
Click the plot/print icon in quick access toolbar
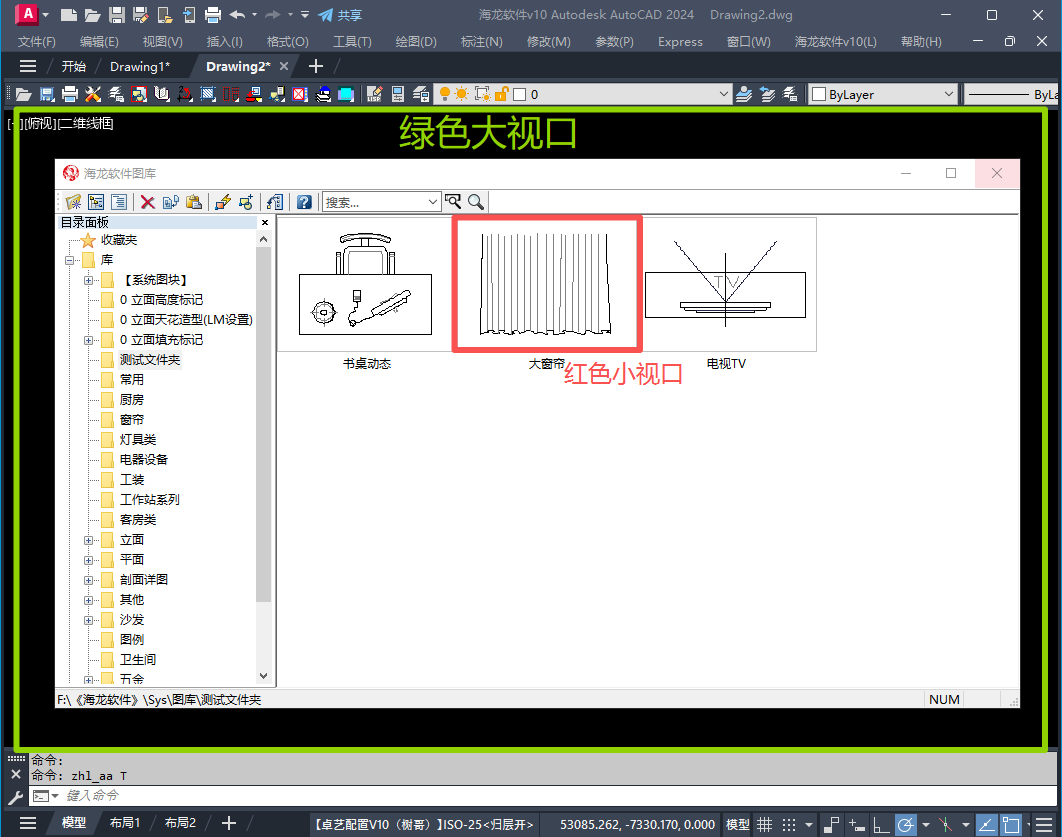212,15
